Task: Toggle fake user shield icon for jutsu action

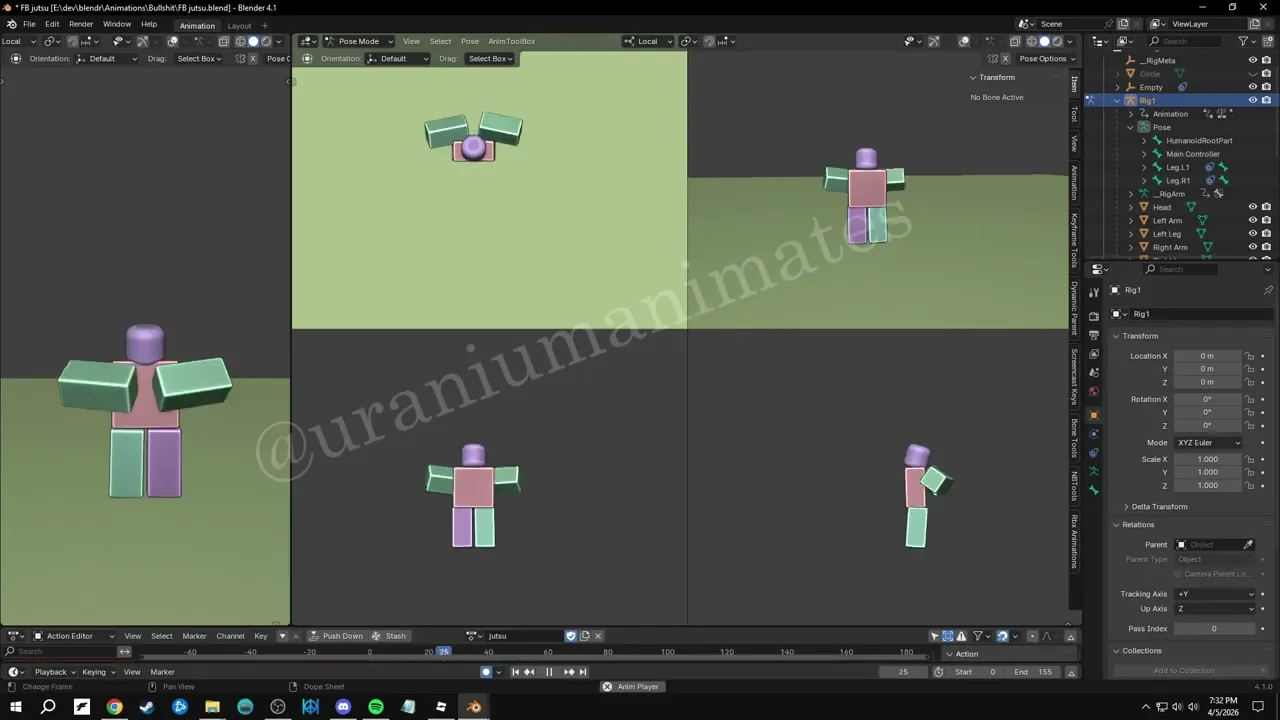Action: coord(571,636)
